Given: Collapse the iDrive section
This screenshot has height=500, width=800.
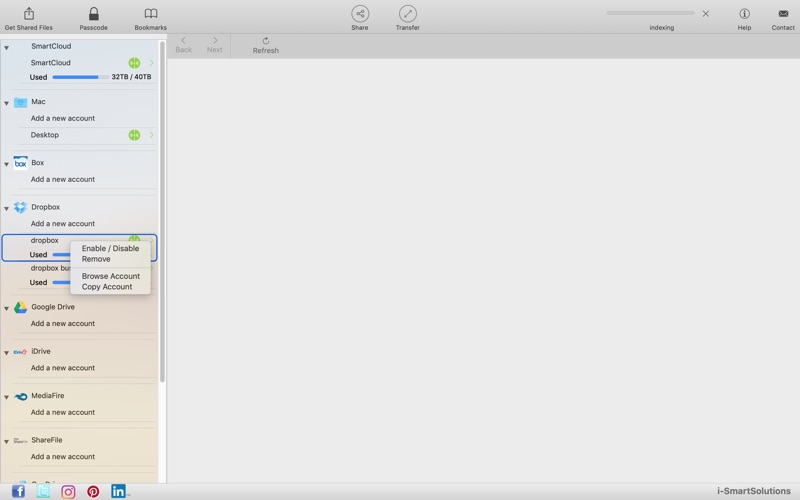Looking at the screenshot, I should click(x=7, y=353).
